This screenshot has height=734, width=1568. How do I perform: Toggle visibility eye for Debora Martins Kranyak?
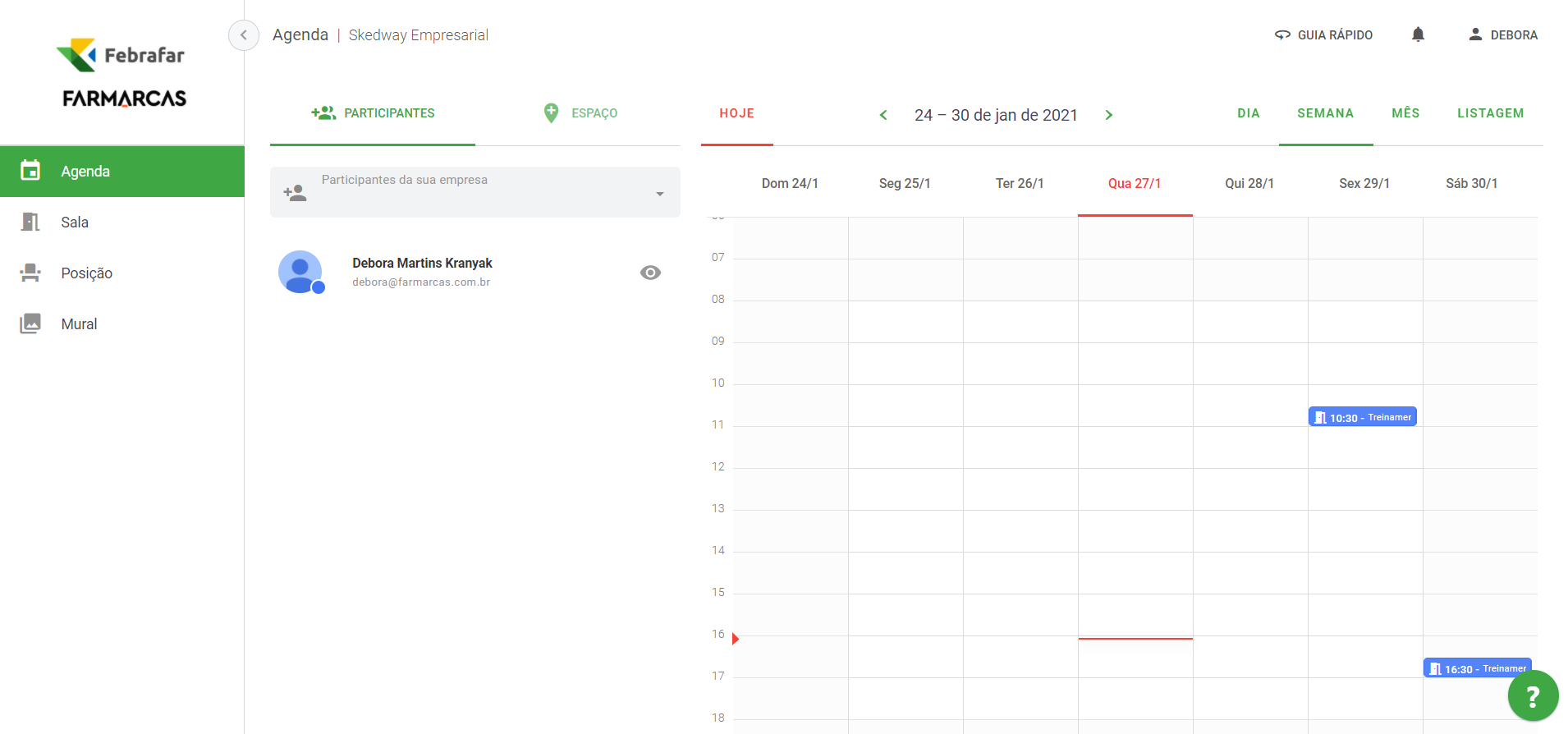click(650, 273)
